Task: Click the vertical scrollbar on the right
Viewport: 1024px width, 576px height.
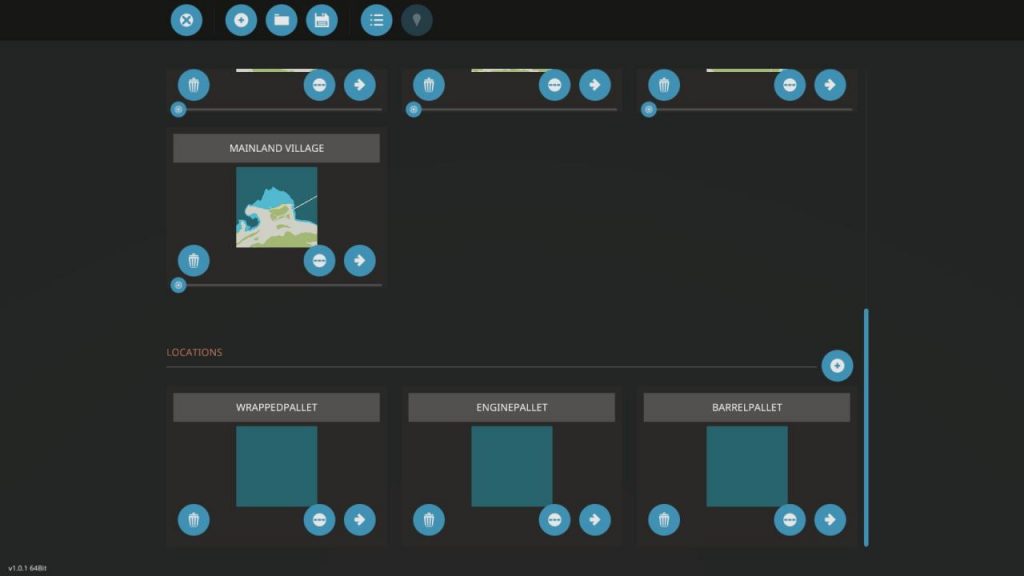Action: tap(866, 427)
